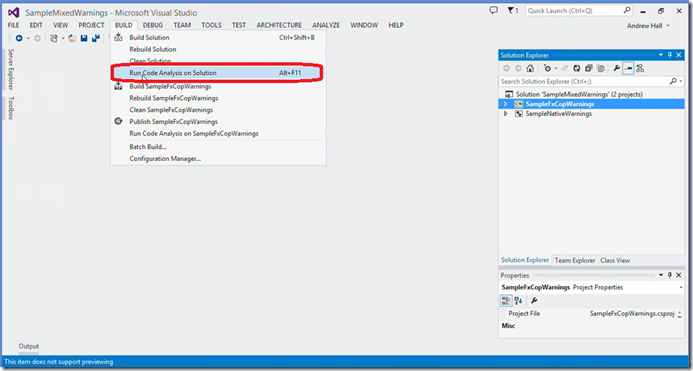Select Rebuild SampleFxCopWarnings menu entry
693x371 pixels.
(217, 98)
